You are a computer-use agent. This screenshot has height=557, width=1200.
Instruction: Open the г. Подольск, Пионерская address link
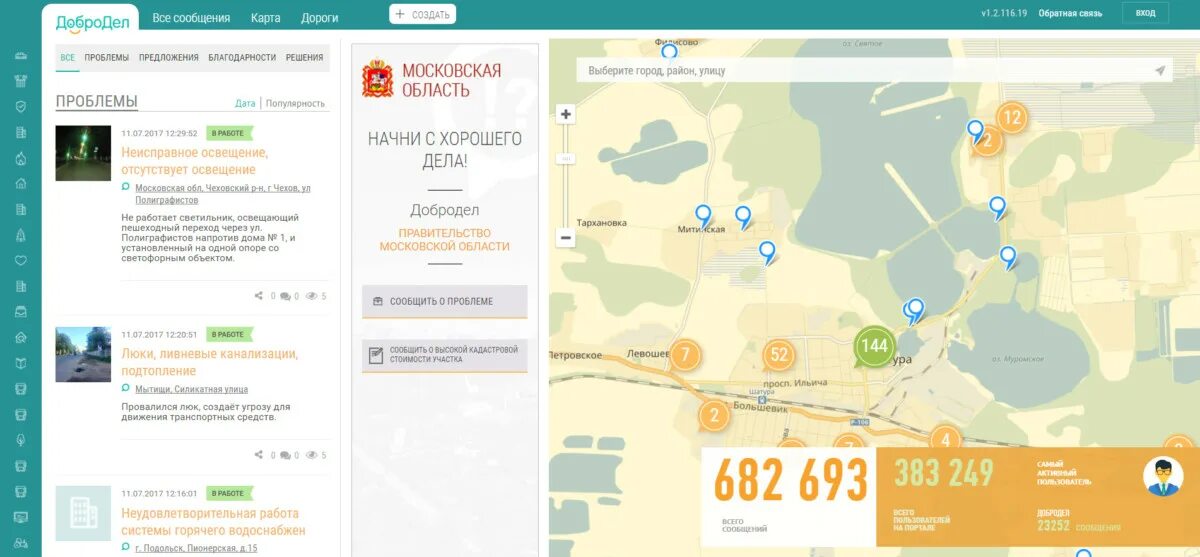[196, 548]
